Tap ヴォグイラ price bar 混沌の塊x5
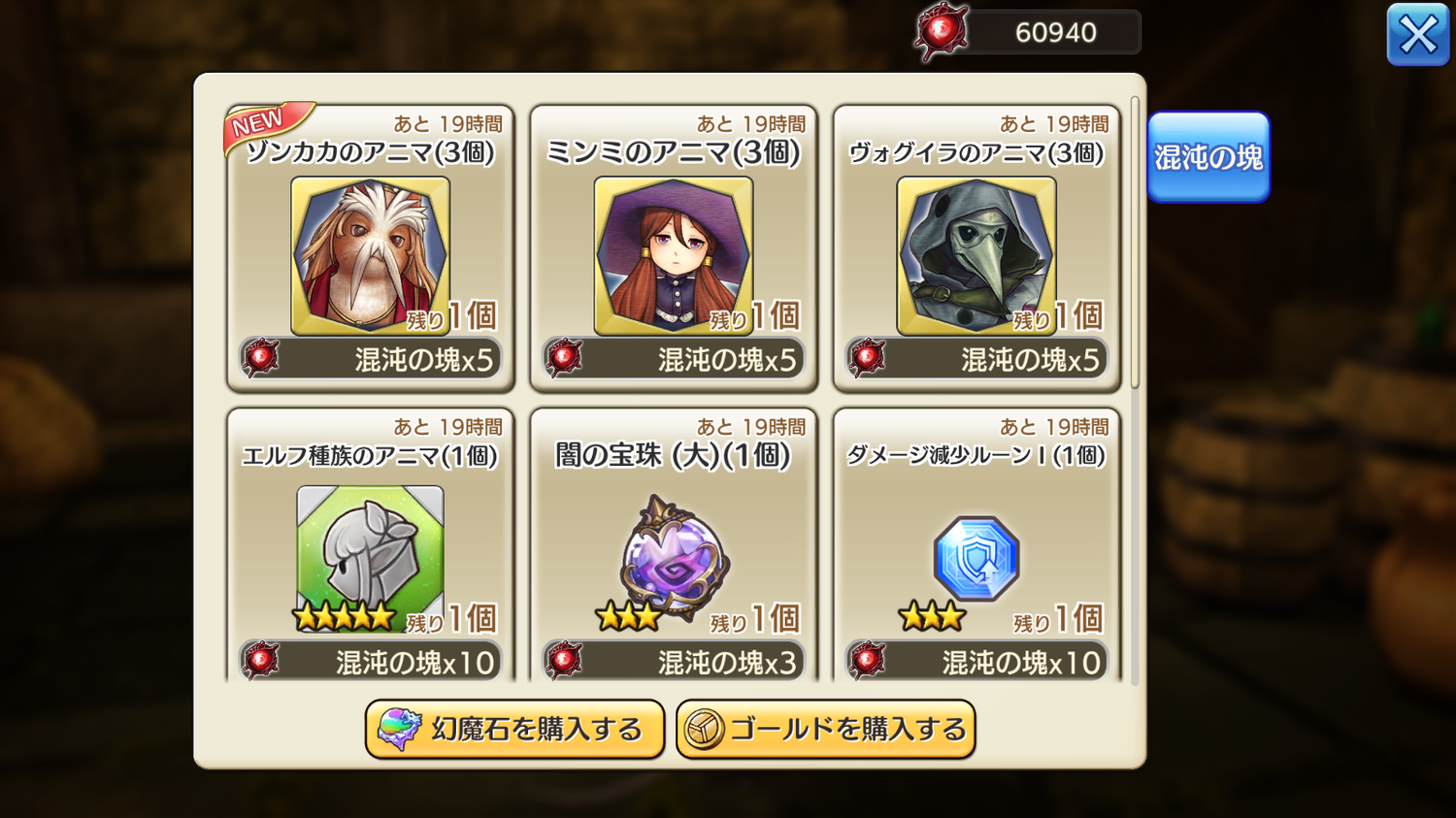 (x=976, y=359)
